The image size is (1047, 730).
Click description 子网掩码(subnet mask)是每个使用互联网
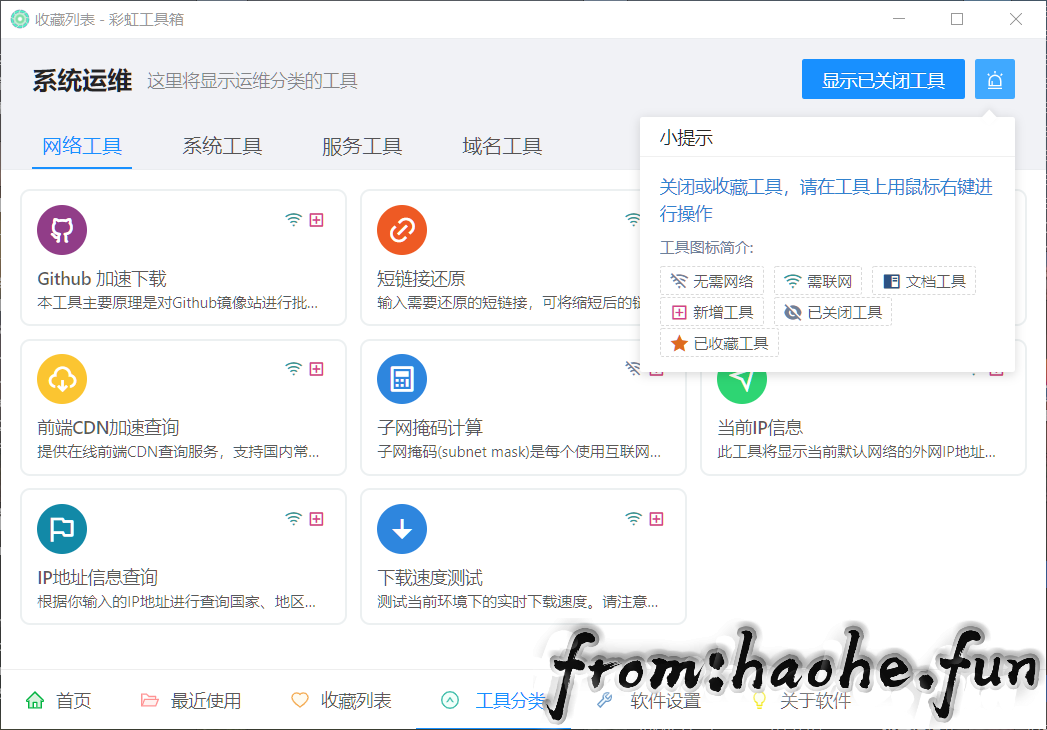click(x=519, y=451)
